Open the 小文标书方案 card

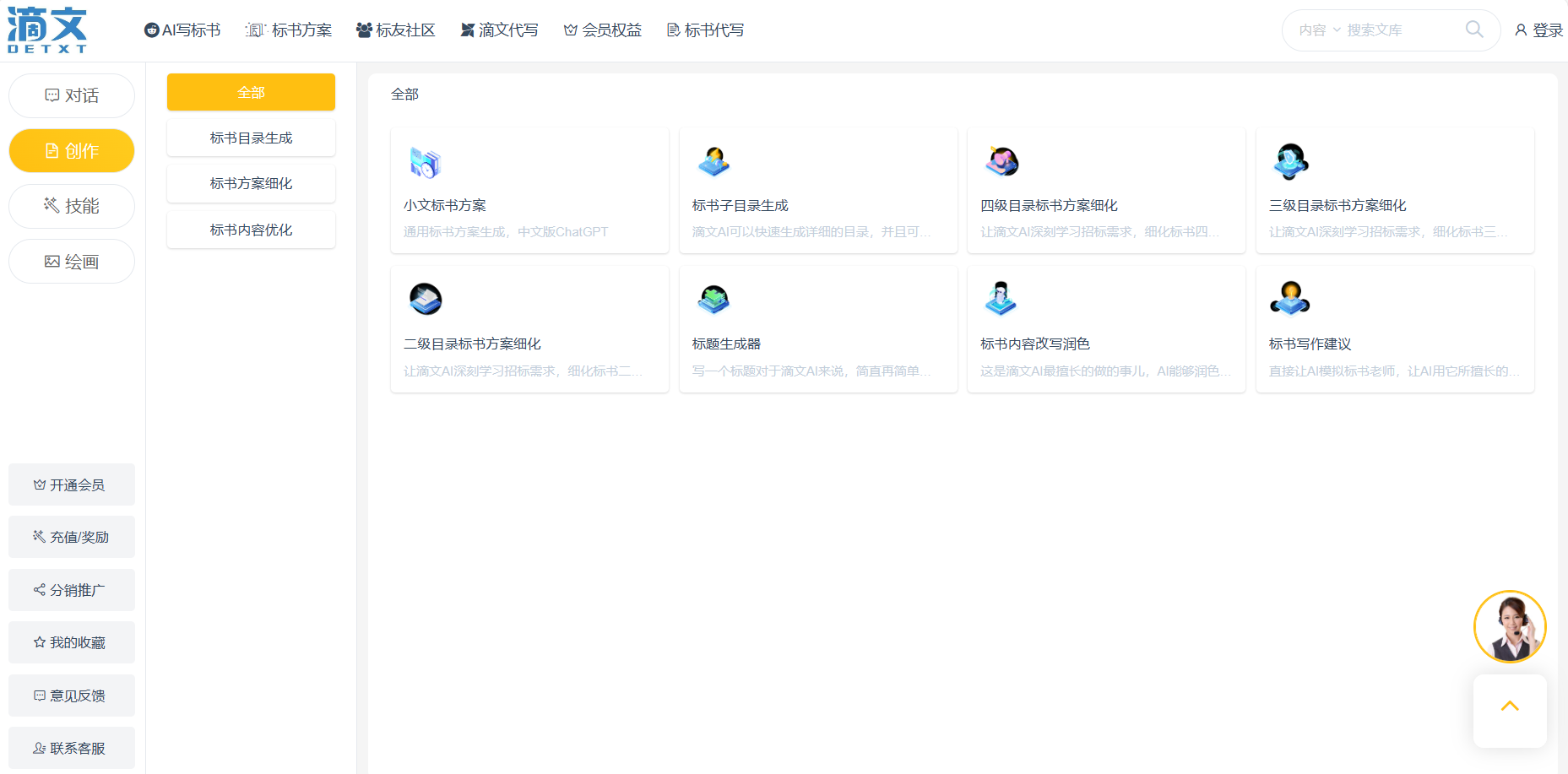point(529,190)
